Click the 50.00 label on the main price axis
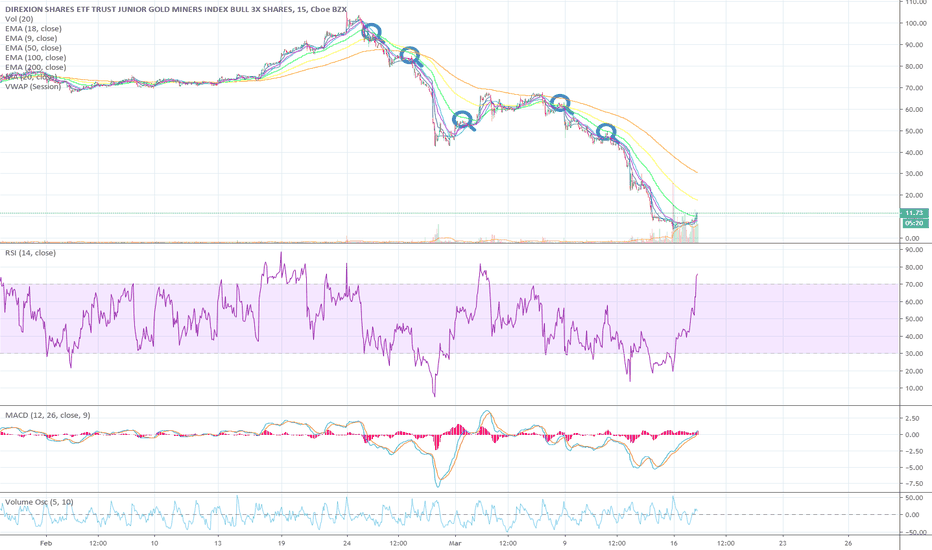 [915, 131]
